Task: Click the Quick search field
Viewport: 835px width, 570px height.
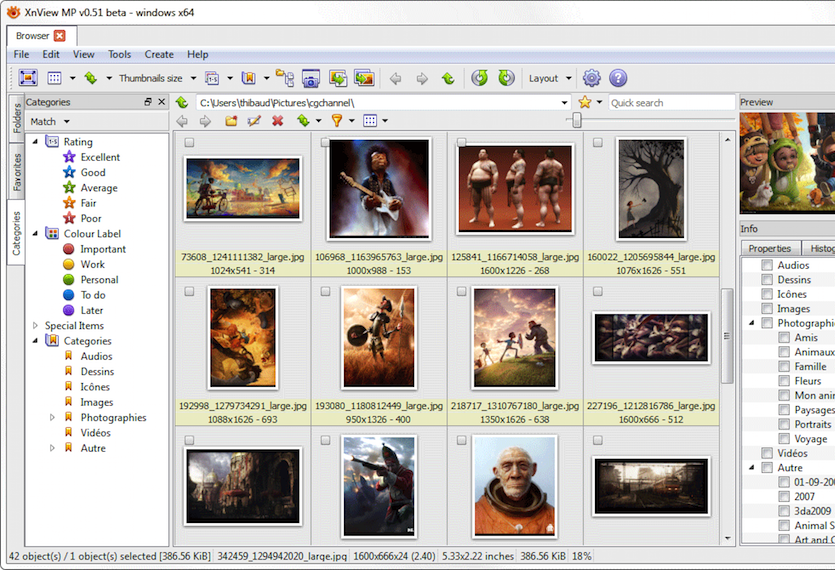Action: 672,102
